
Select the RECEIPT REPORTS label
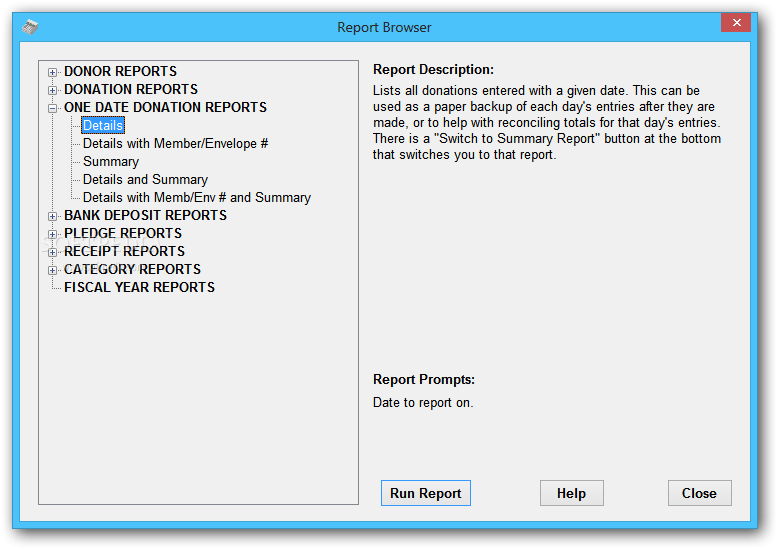pyautogui.click(x=124, y=251)
